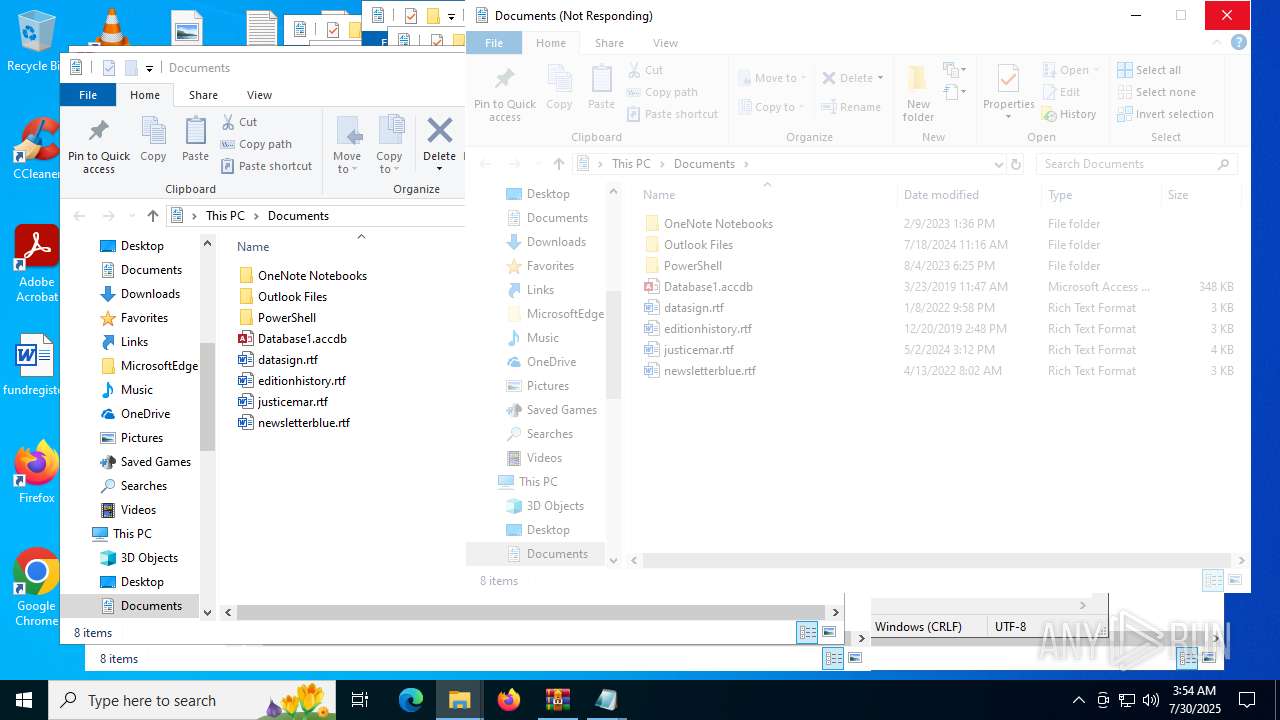Click Select all in Not Responding window
Image resolution: width=1280 pixels, height=720 pixels.
click(1149, 70)
